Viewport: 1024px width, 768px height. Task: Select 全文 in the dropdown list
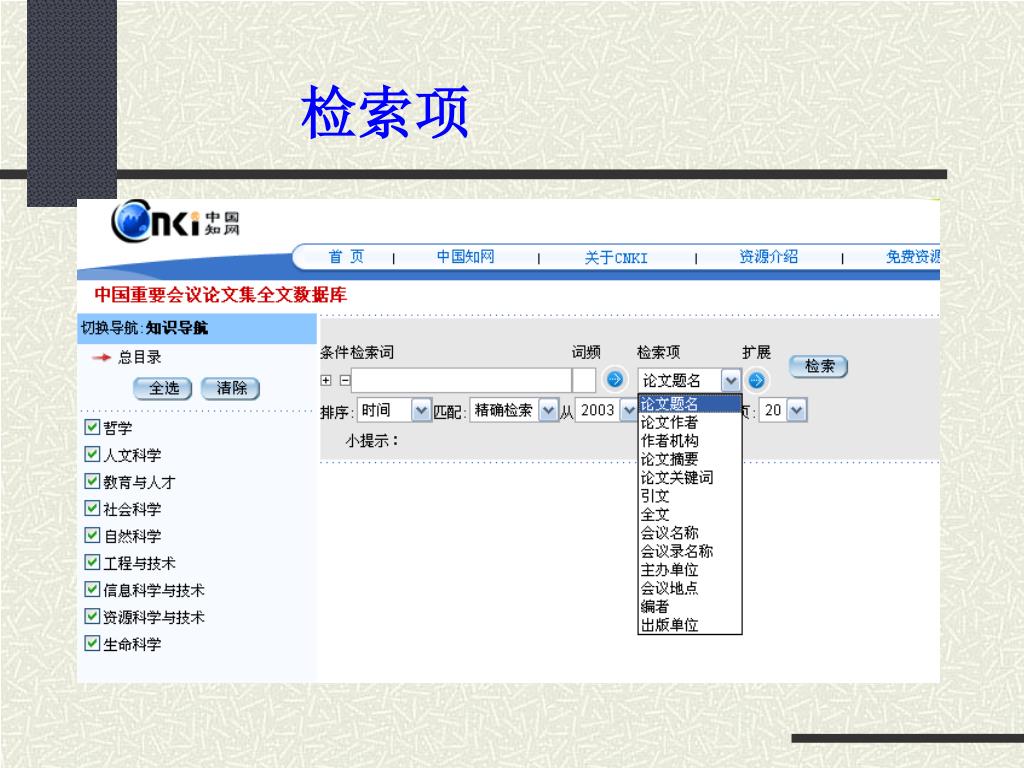click(690, 515)
